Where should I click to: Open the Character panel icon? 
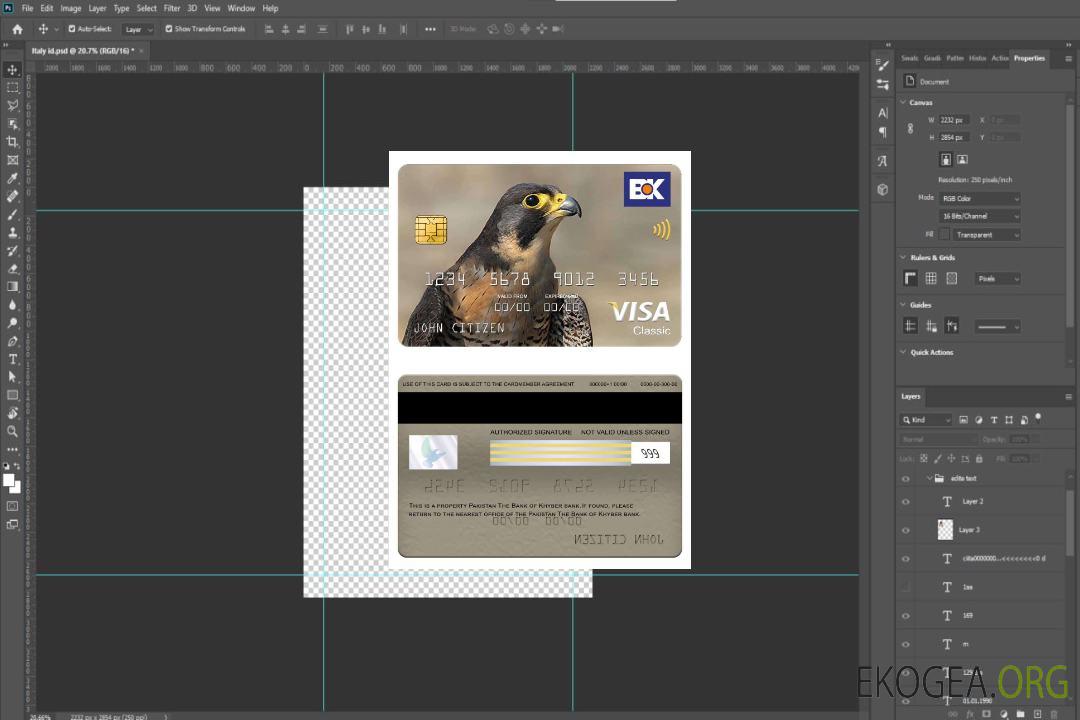tap(883, 113)
